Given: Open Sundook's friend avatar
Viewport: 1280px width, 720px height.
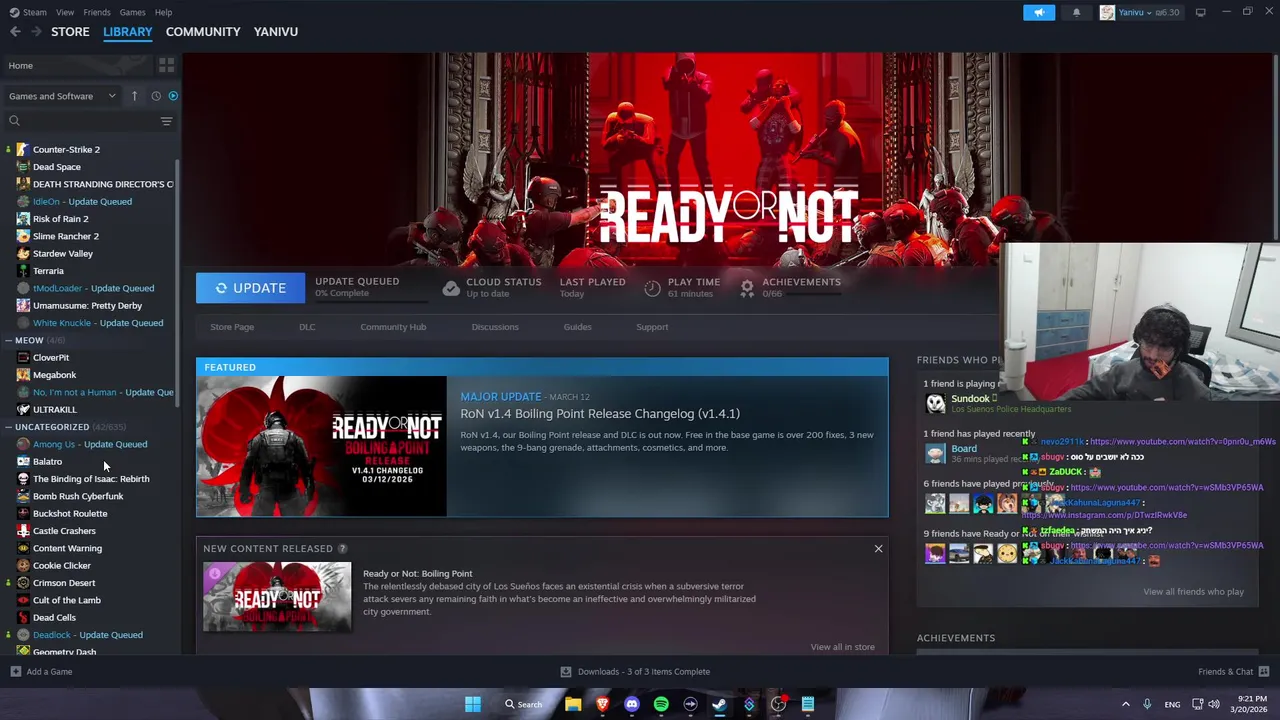Looking at the screenshot, I should [935, 403].
